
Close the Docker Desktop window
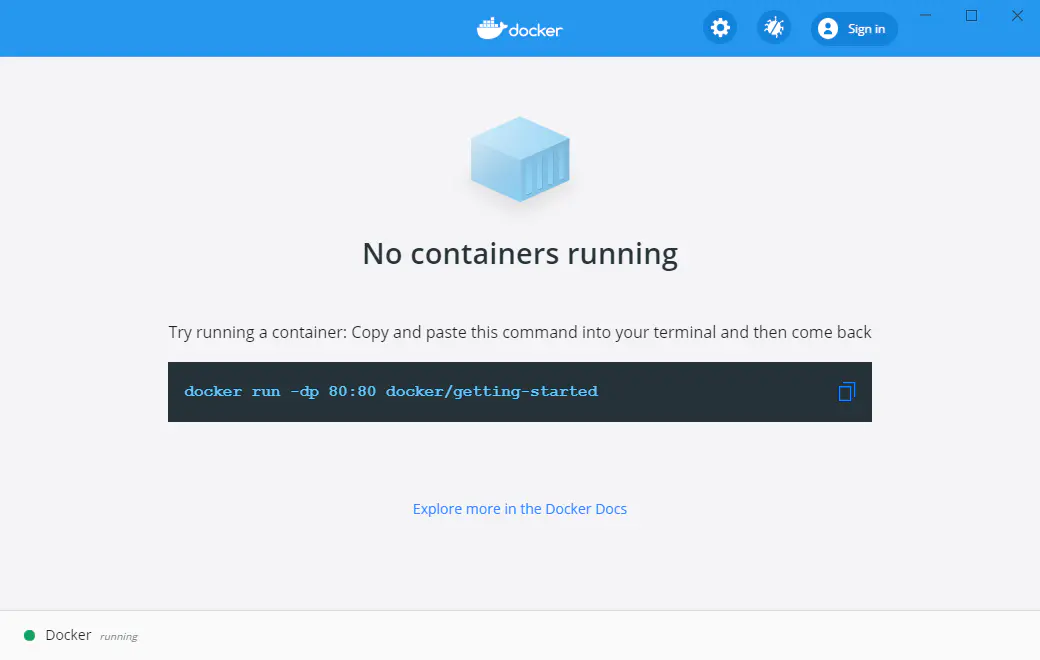click(1017, 15)
